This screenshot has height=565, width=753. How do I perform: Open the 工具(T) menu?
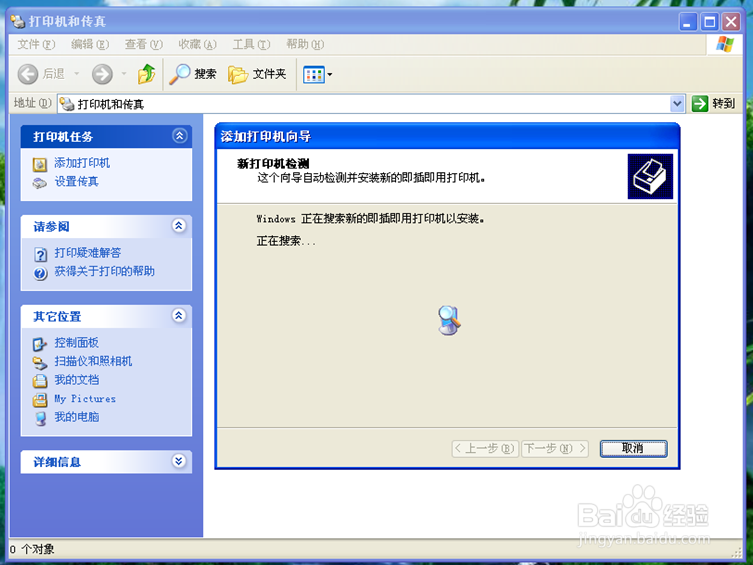coord(251,44)
